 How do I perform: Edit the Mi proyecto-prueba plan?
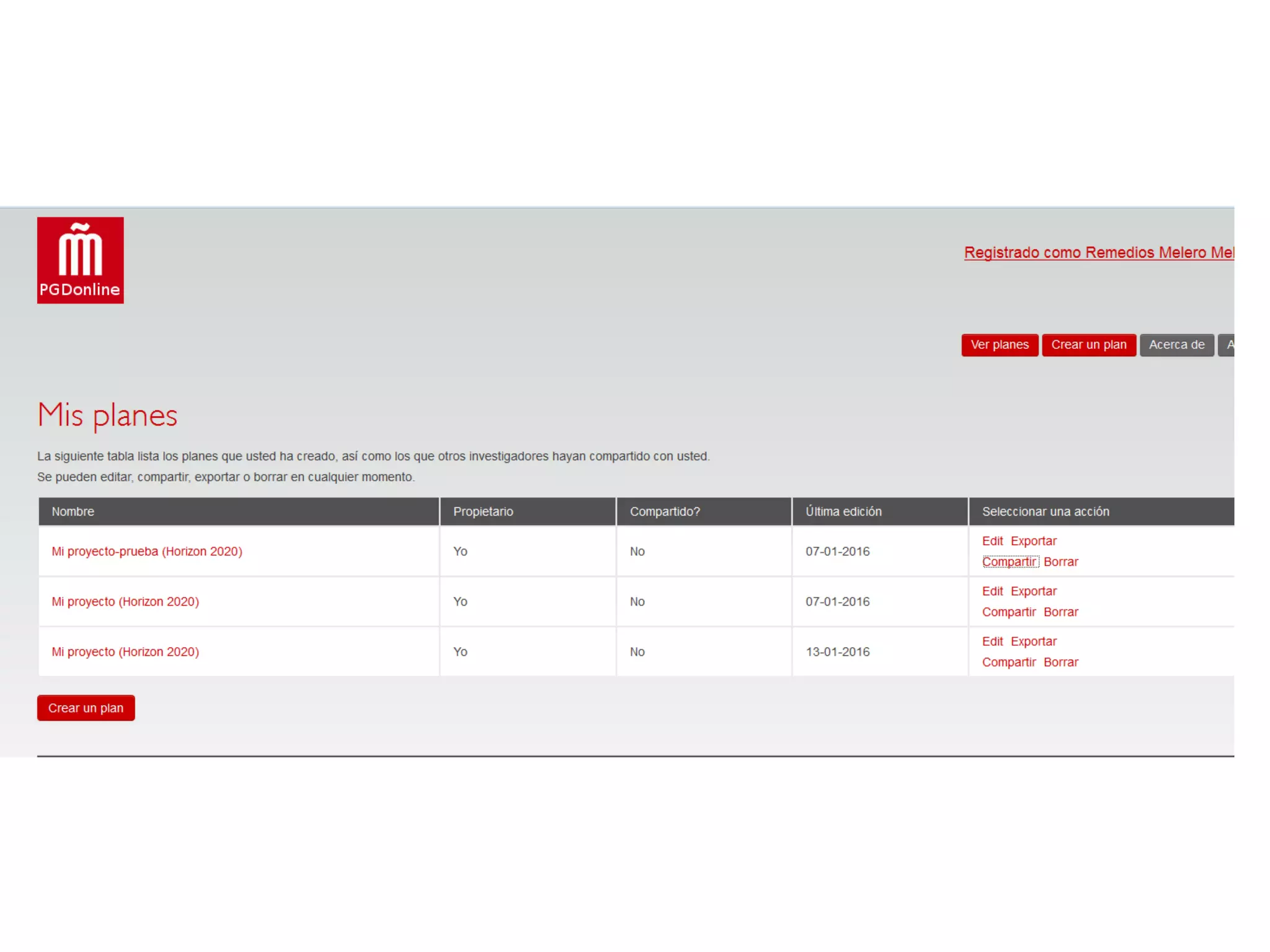[992, 540]
